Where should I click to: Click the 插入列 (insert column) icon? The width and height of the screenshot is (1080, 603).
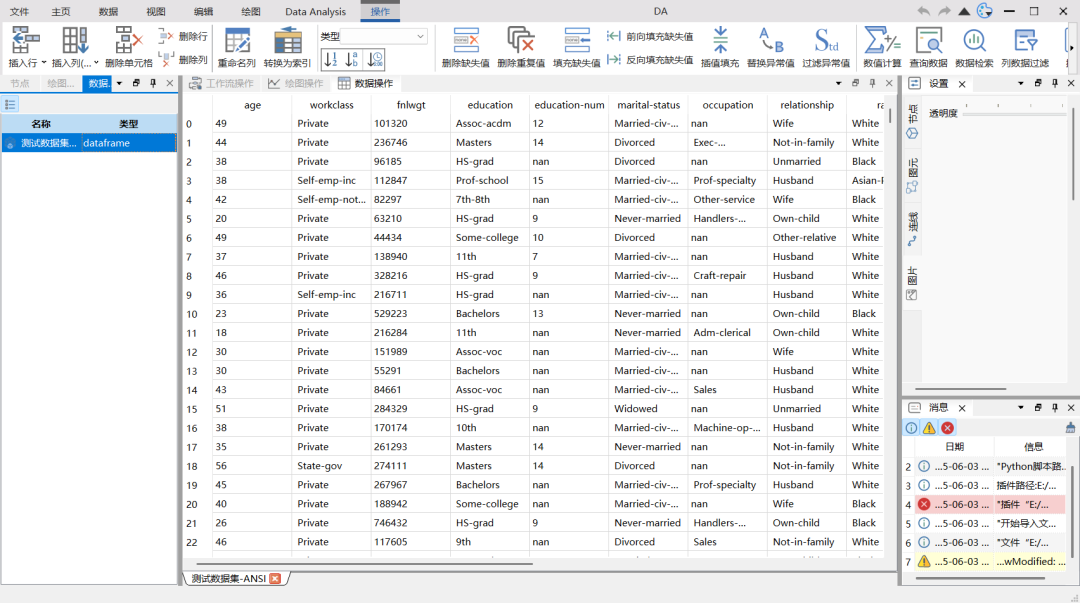pos(74,41)
